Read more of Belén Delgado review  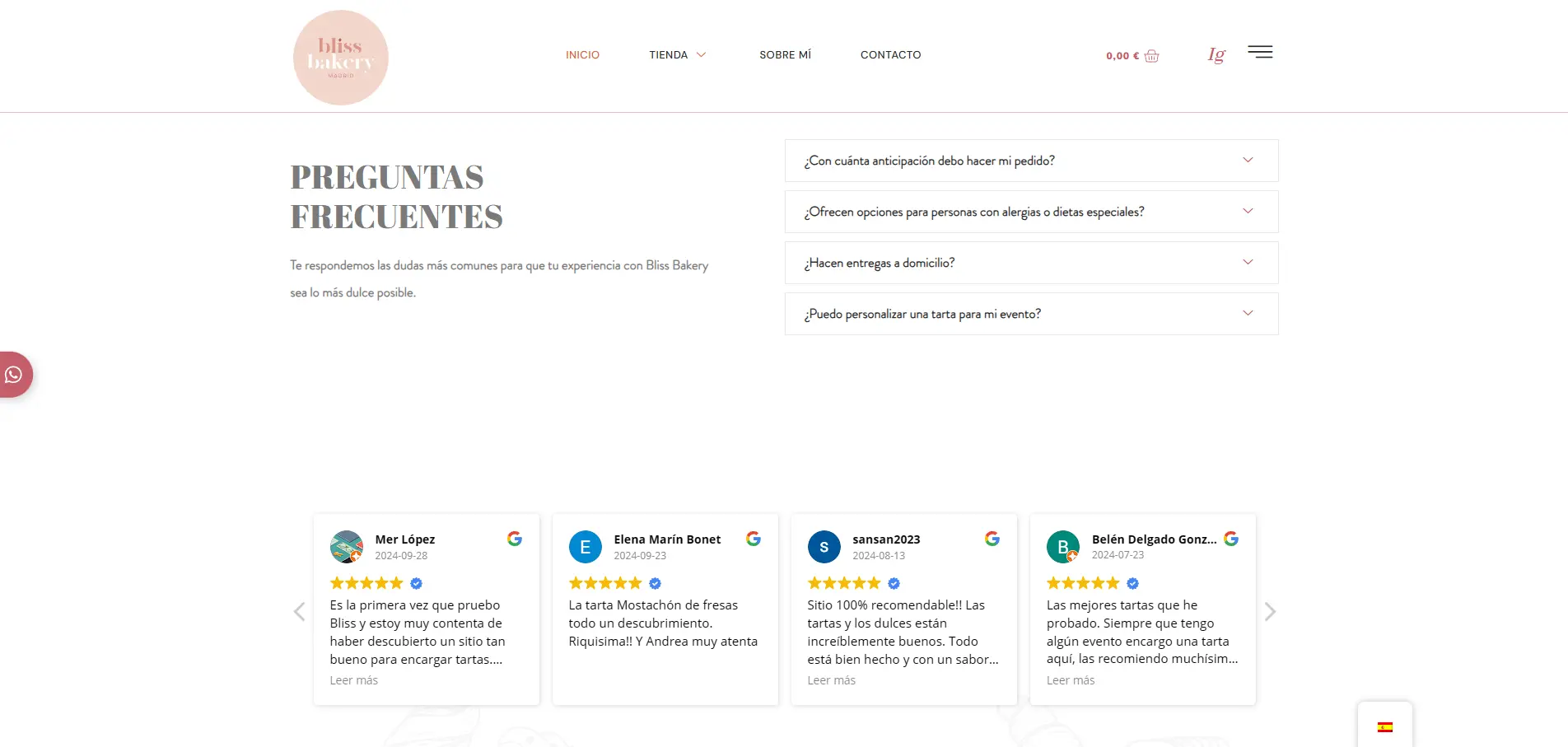[x=1071, y=680]
